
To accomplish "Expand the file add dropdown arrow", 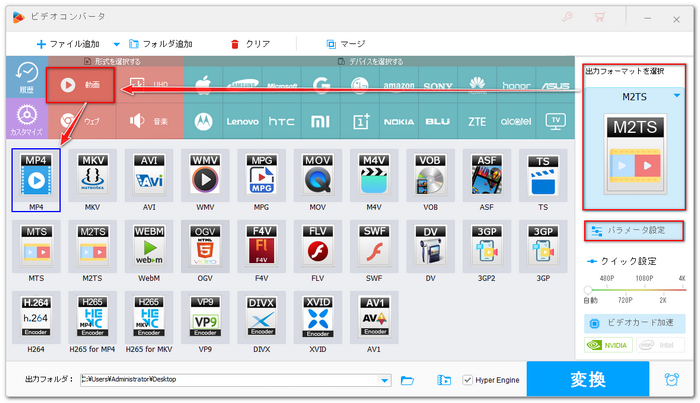I will (117, 44).
